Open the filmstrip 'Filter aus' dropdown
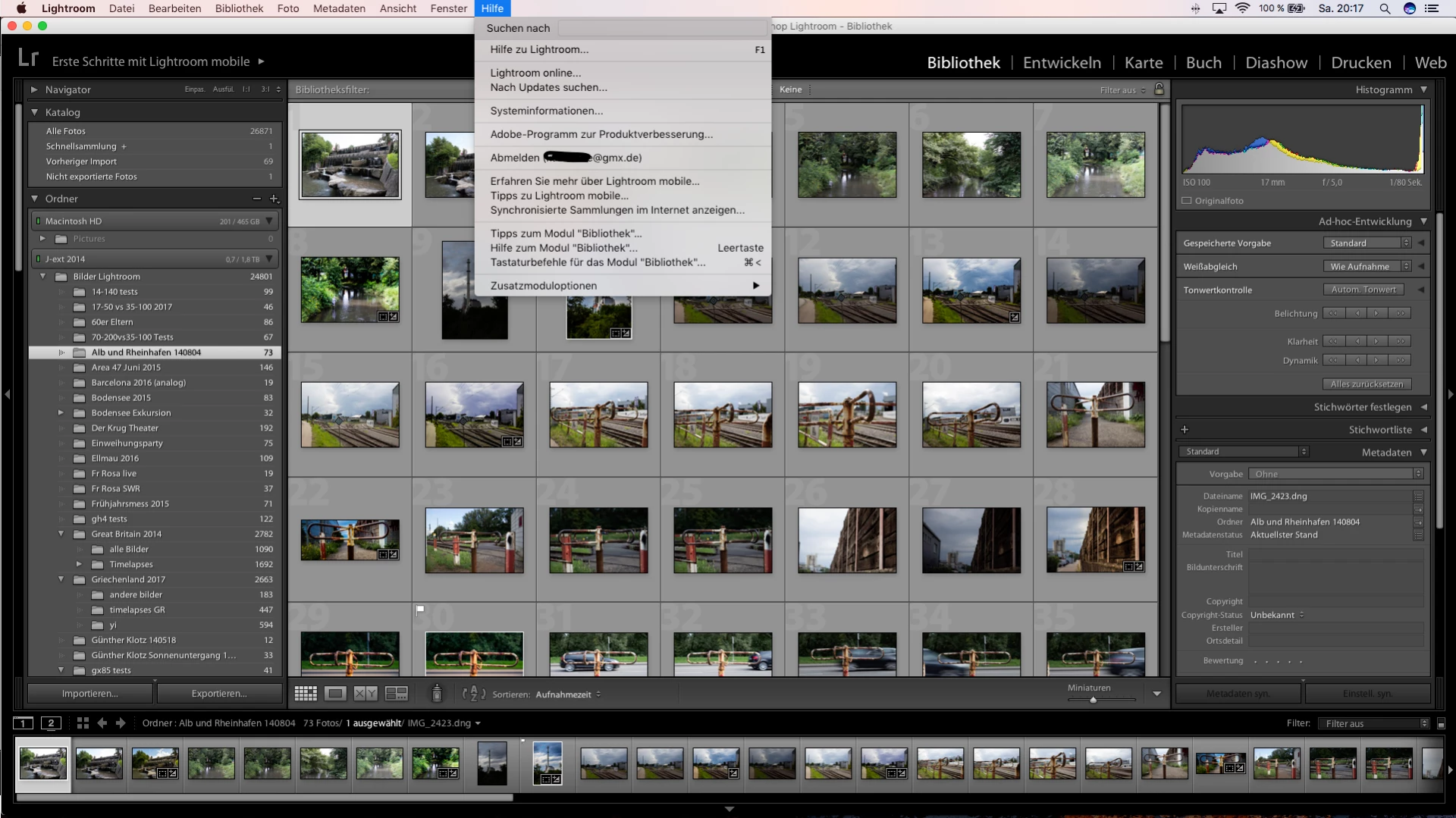Viewport: 1456px width, 818px height. (1373, 724)
